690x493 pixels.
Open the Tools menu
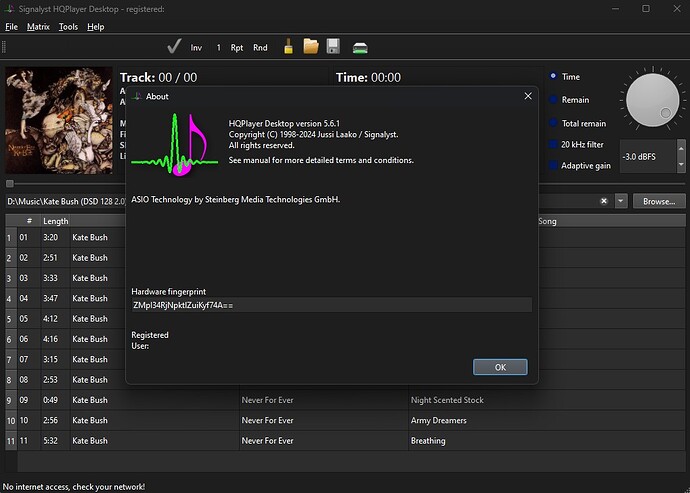[68, 27]
